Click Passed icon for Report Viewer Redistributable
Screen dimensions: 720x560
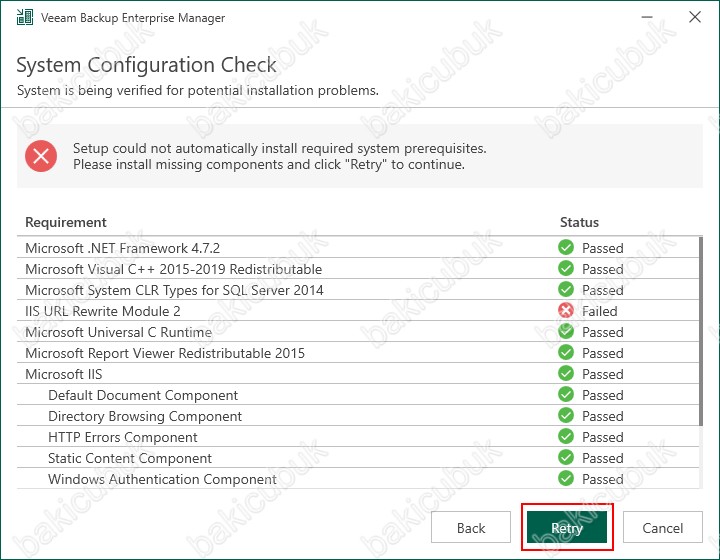click(566, 353)
